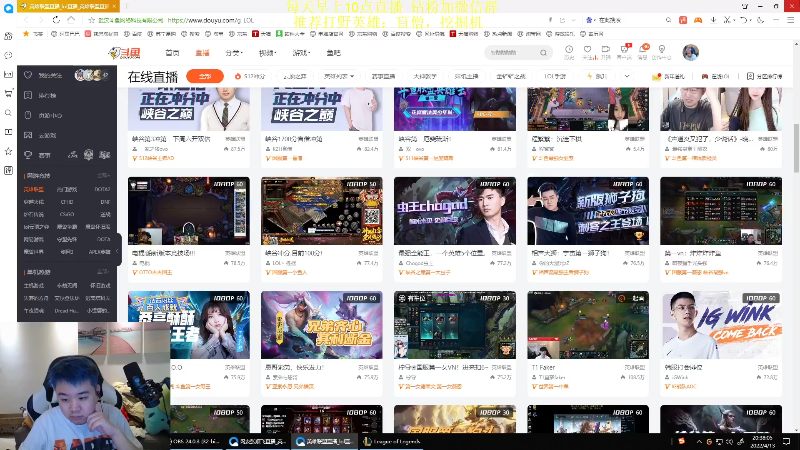Image resolution: width=800 pixels, height=450 pixels.
Task: Open the 兄弟齐心其利断金 stream thumbnail
Action: point(321,326)
